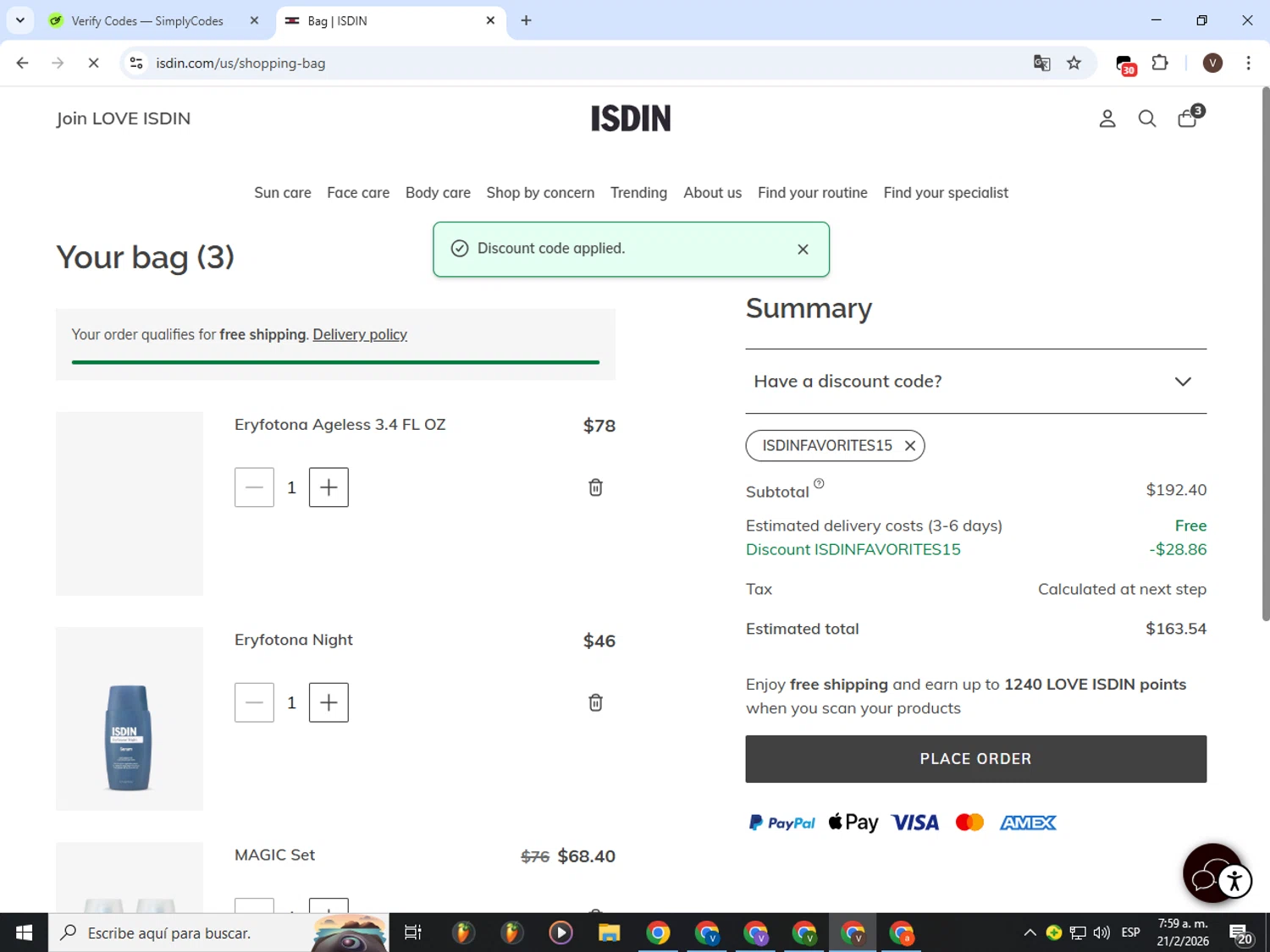Click the Join LOVE ISDIN link

(124, 118)
